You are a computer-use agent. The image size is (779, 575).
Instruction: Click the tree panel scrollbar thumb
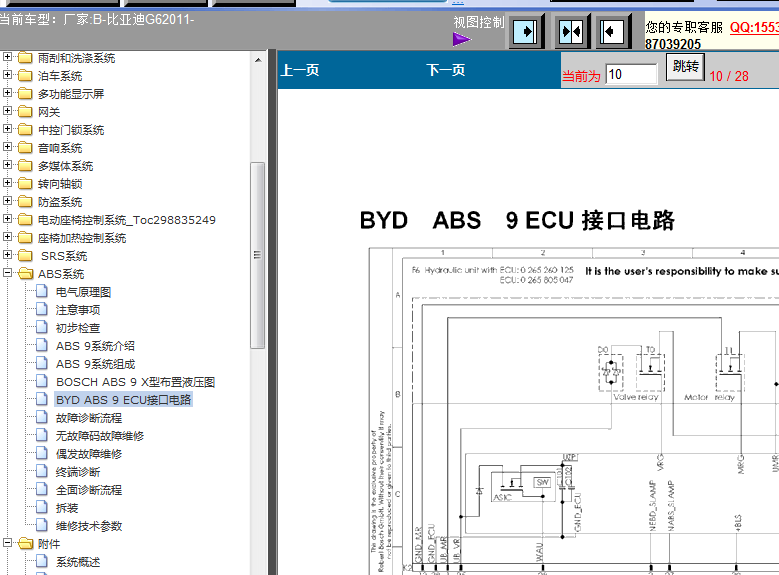point(257,255)
